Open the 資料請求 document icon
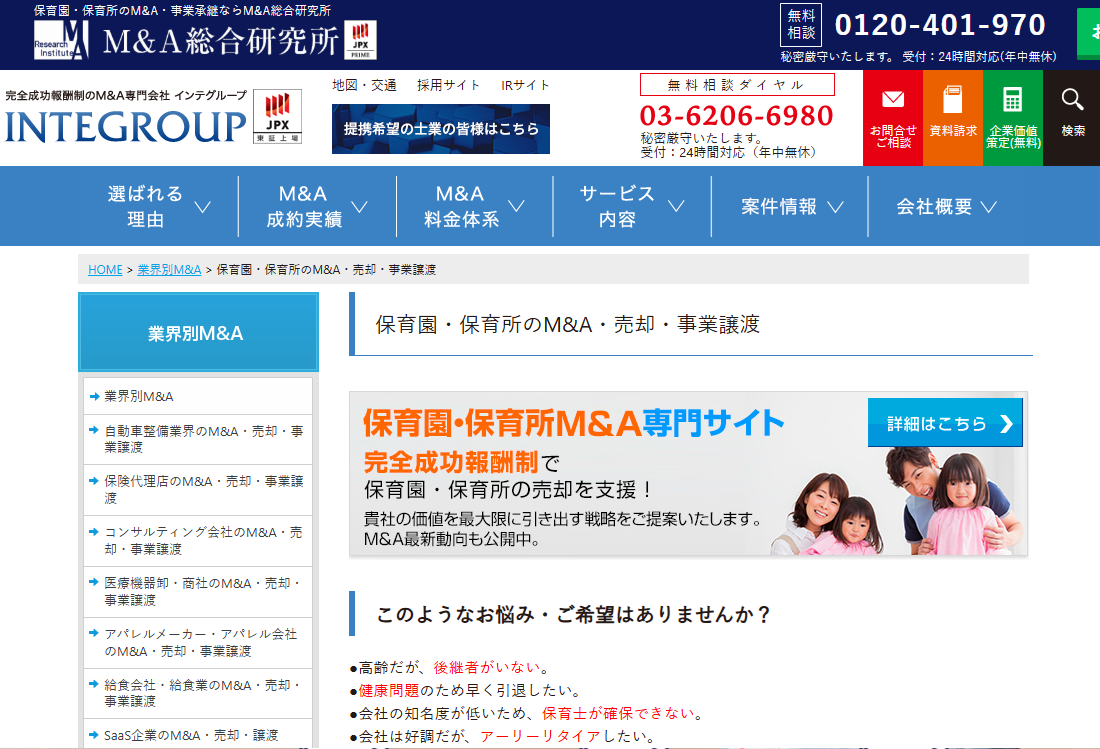This screenshot has height=749, width=1100. (953, 118)
